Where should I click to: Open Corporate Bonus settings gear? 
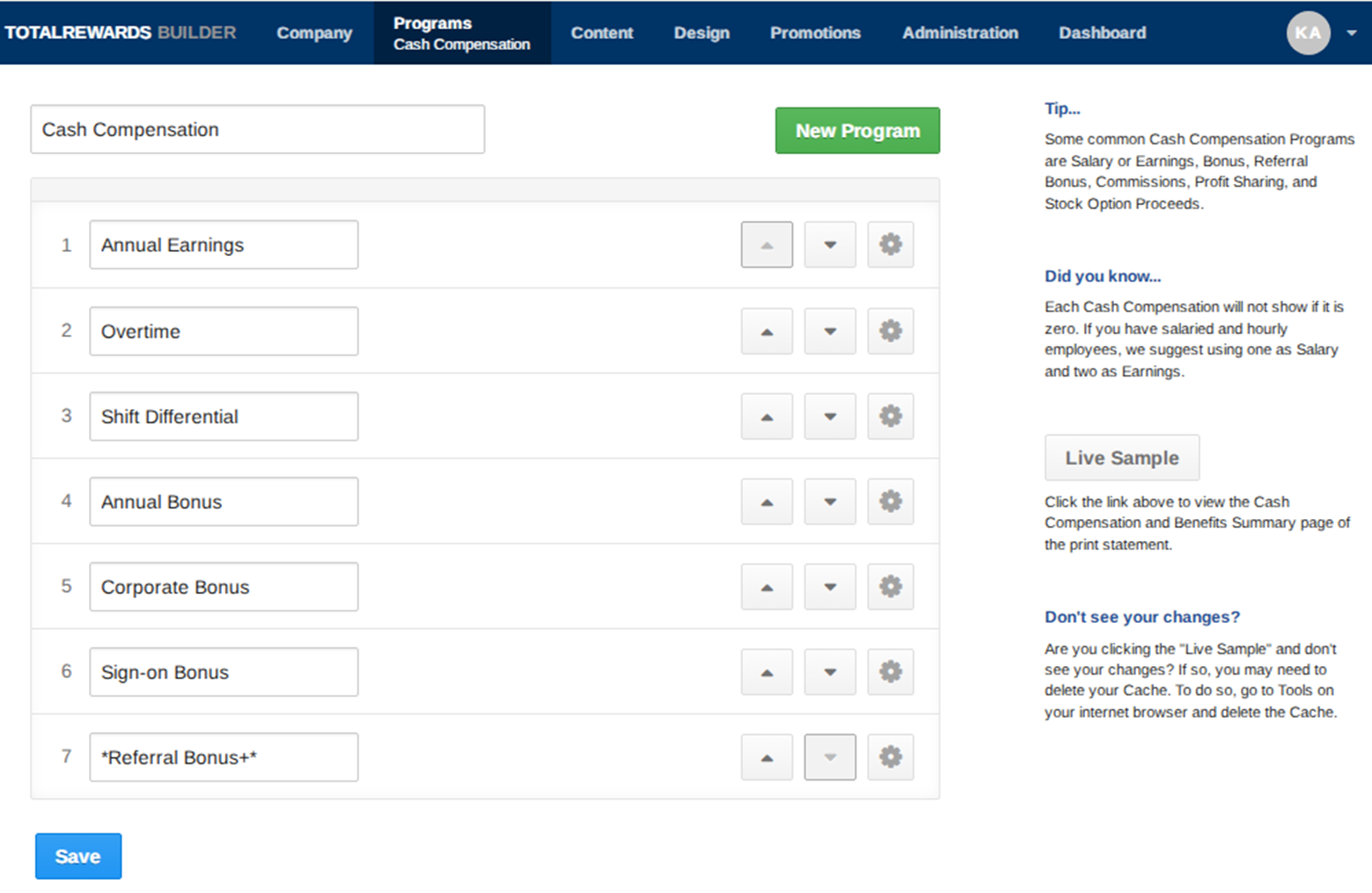[x=891, y=587]
